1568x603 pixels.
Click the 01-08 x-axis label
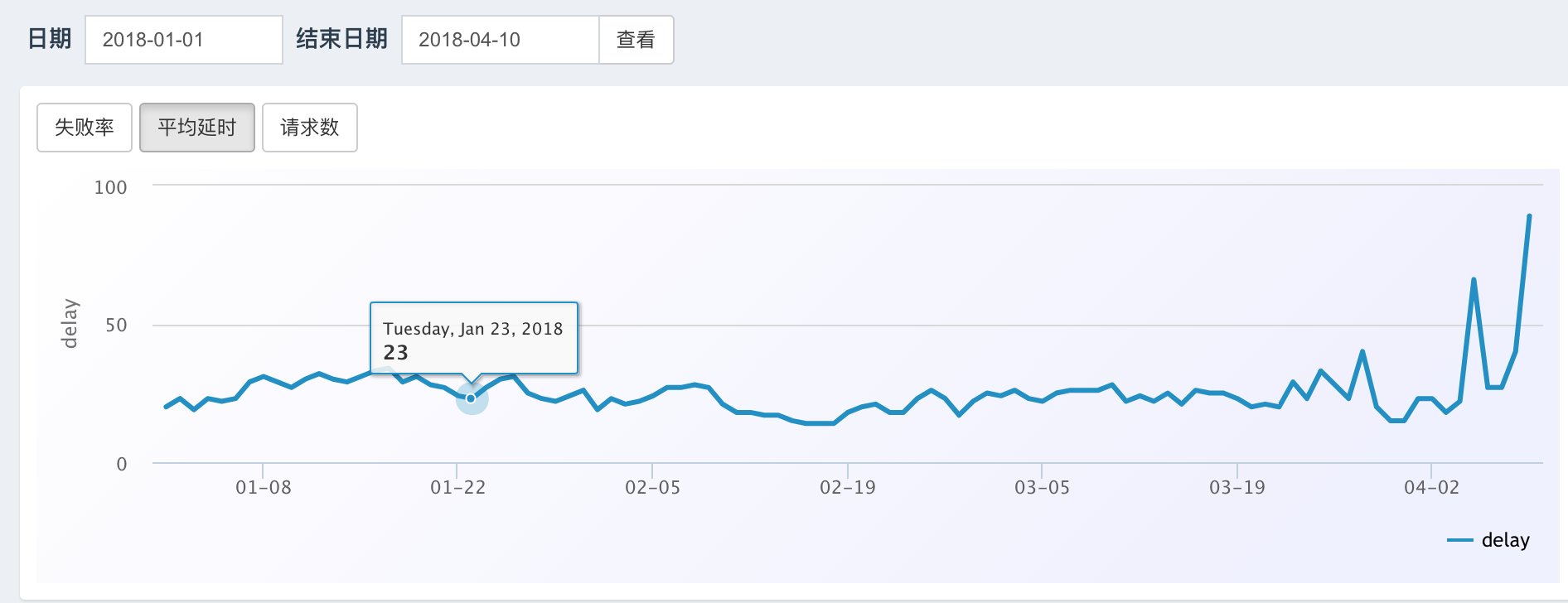[264, 488]
